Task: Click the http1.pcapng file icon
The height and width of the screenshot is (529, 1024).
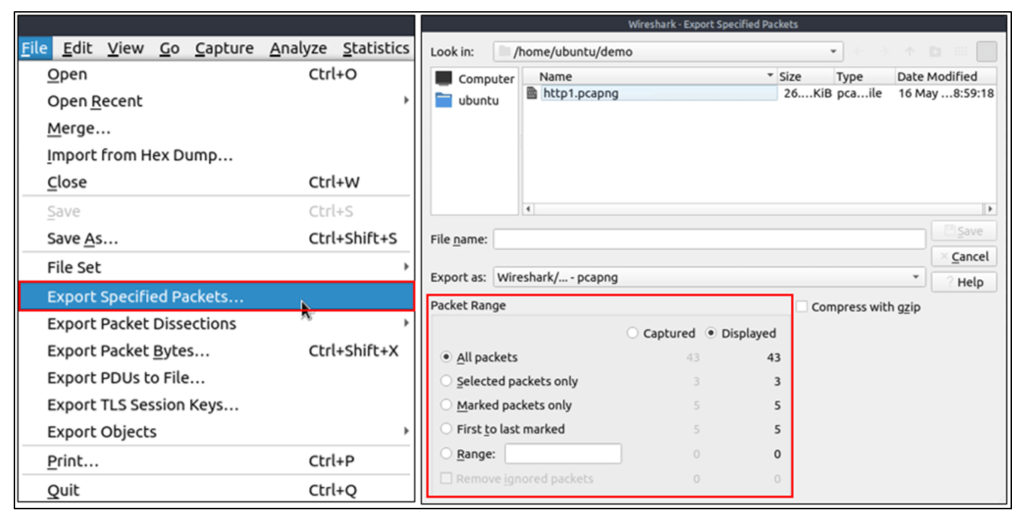Action: (x=532, y=93)
